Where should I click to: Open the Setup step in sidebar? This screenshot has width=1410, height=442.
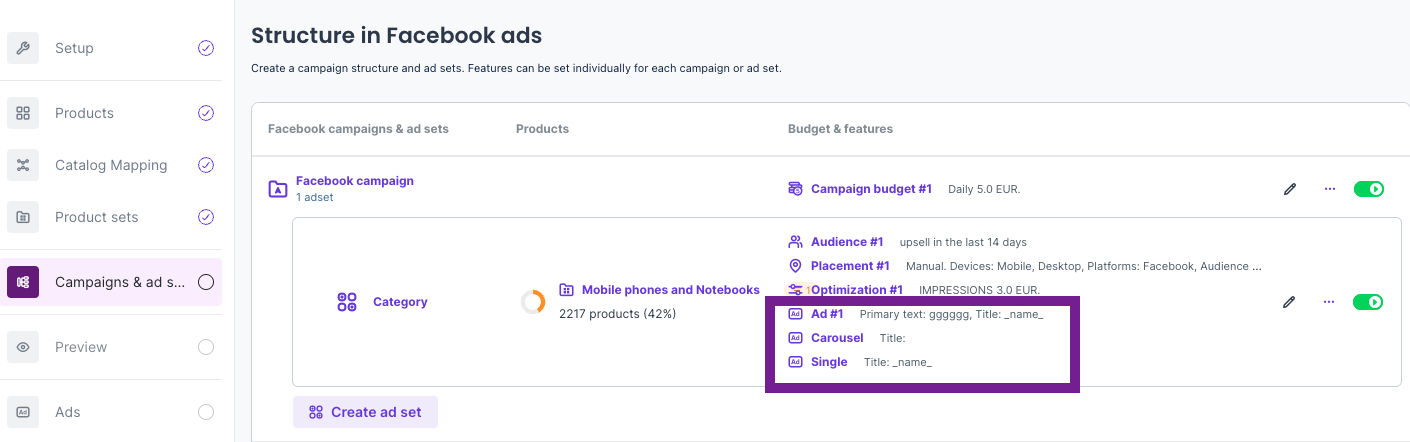(74, 48)
